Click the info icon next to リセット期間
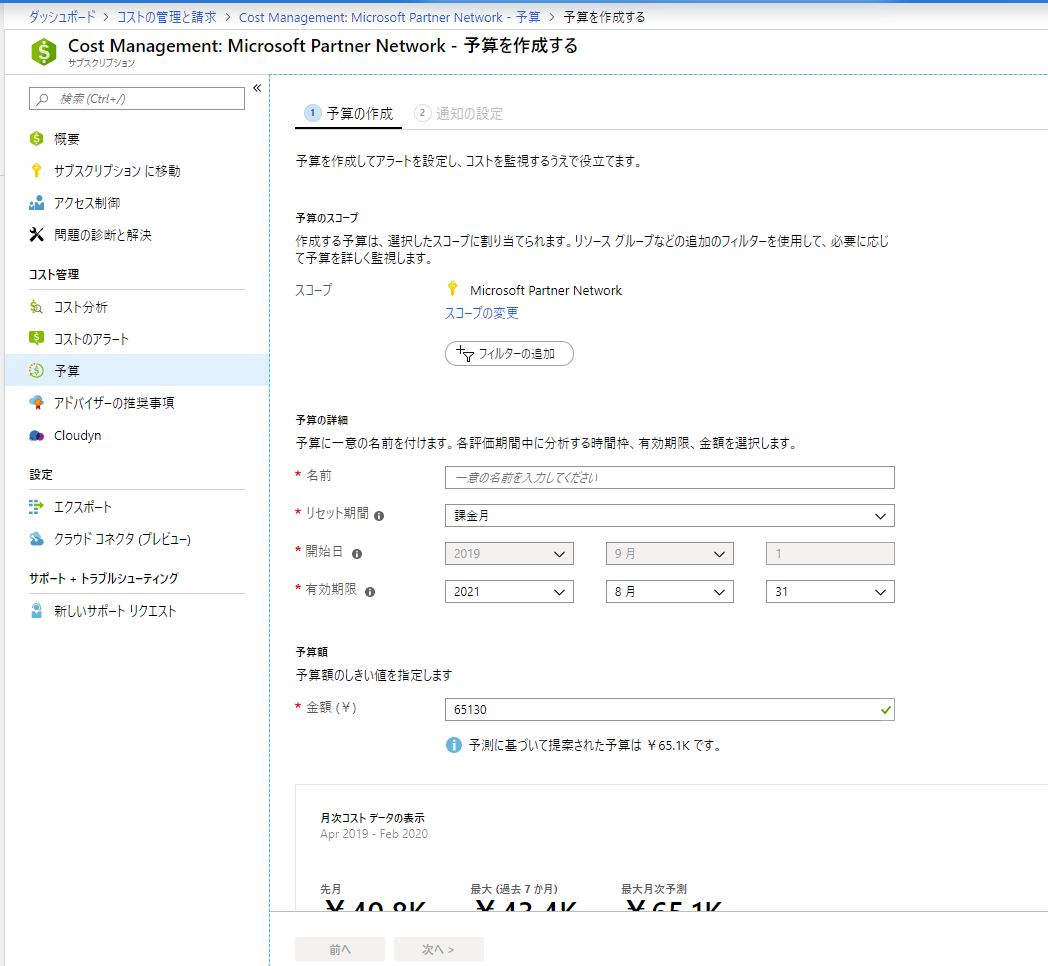1048x966 pixels. tap(379, 516)
